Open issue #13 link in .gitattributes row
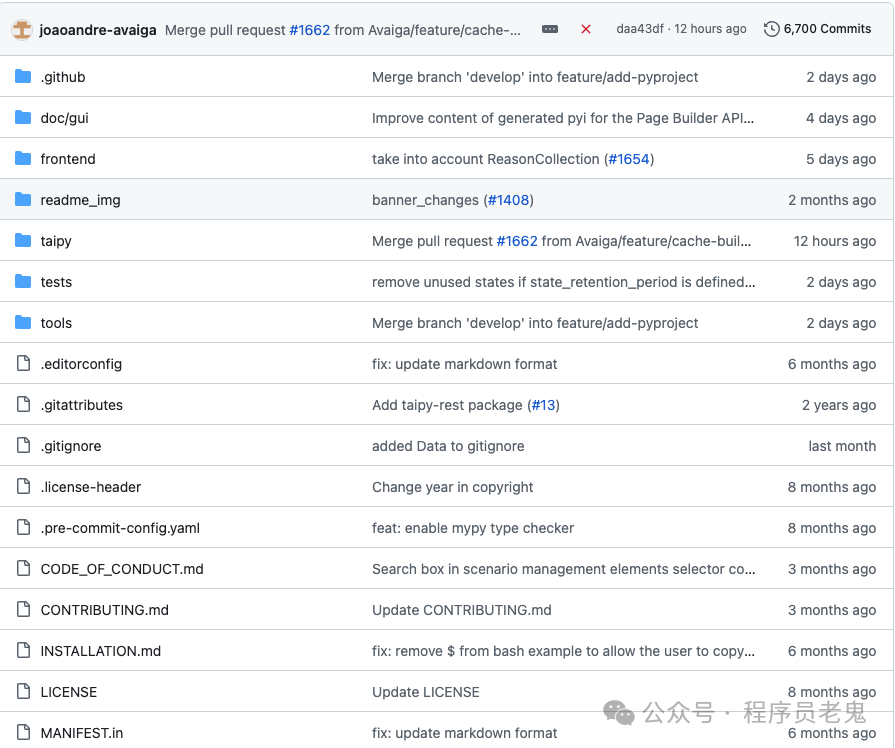Screen dimensions: 895x748 543,405
